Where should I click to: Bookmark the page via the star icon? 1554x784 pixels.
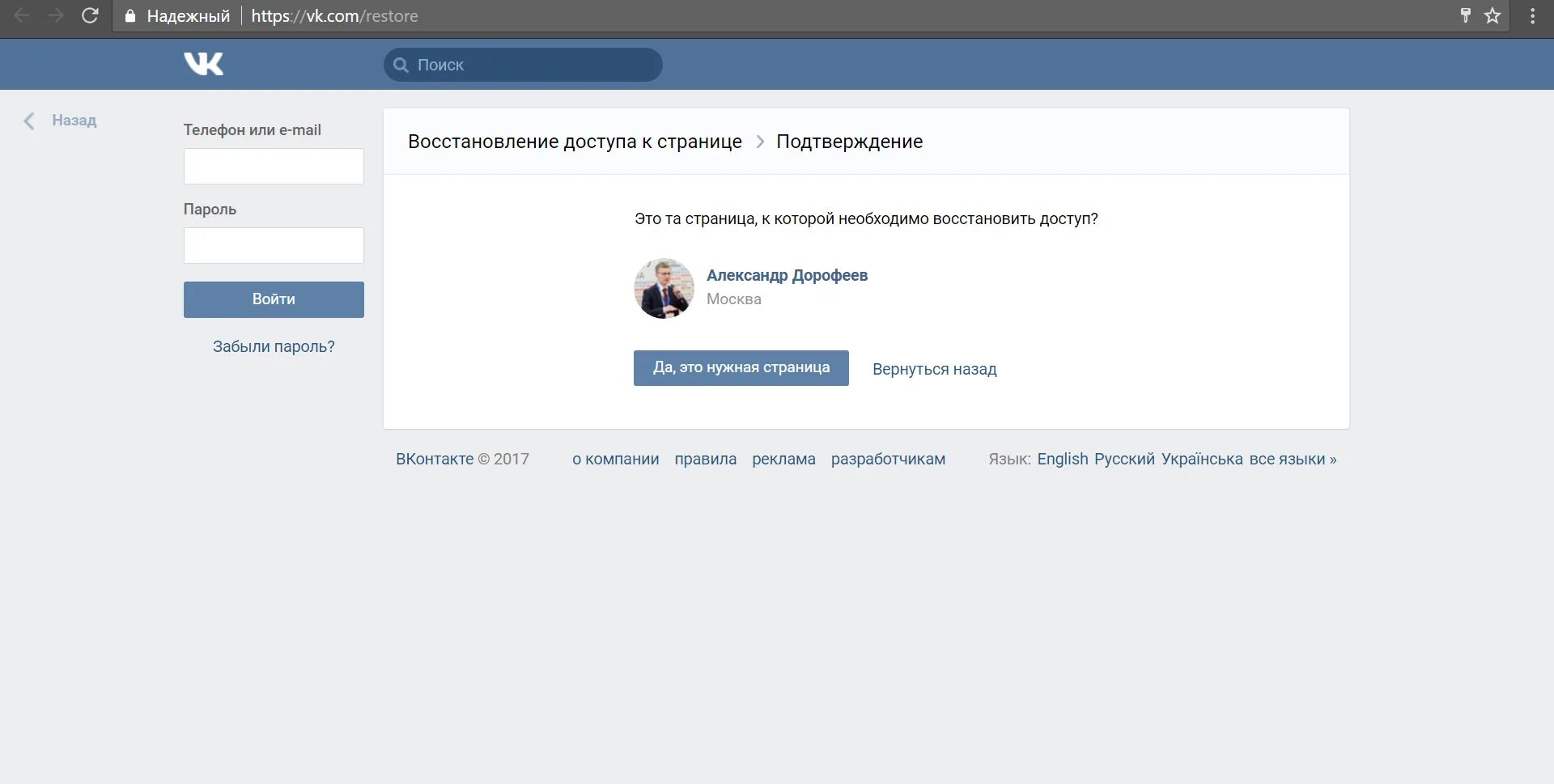pyautogui.click(x=1492, y=15)
